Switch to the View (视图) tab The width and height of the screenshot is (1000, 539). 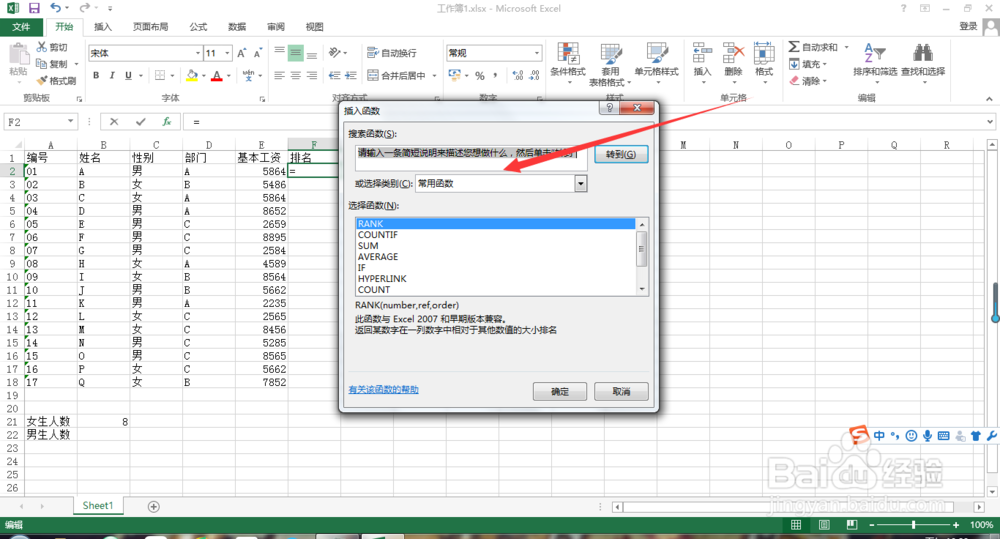pos(314,27)
